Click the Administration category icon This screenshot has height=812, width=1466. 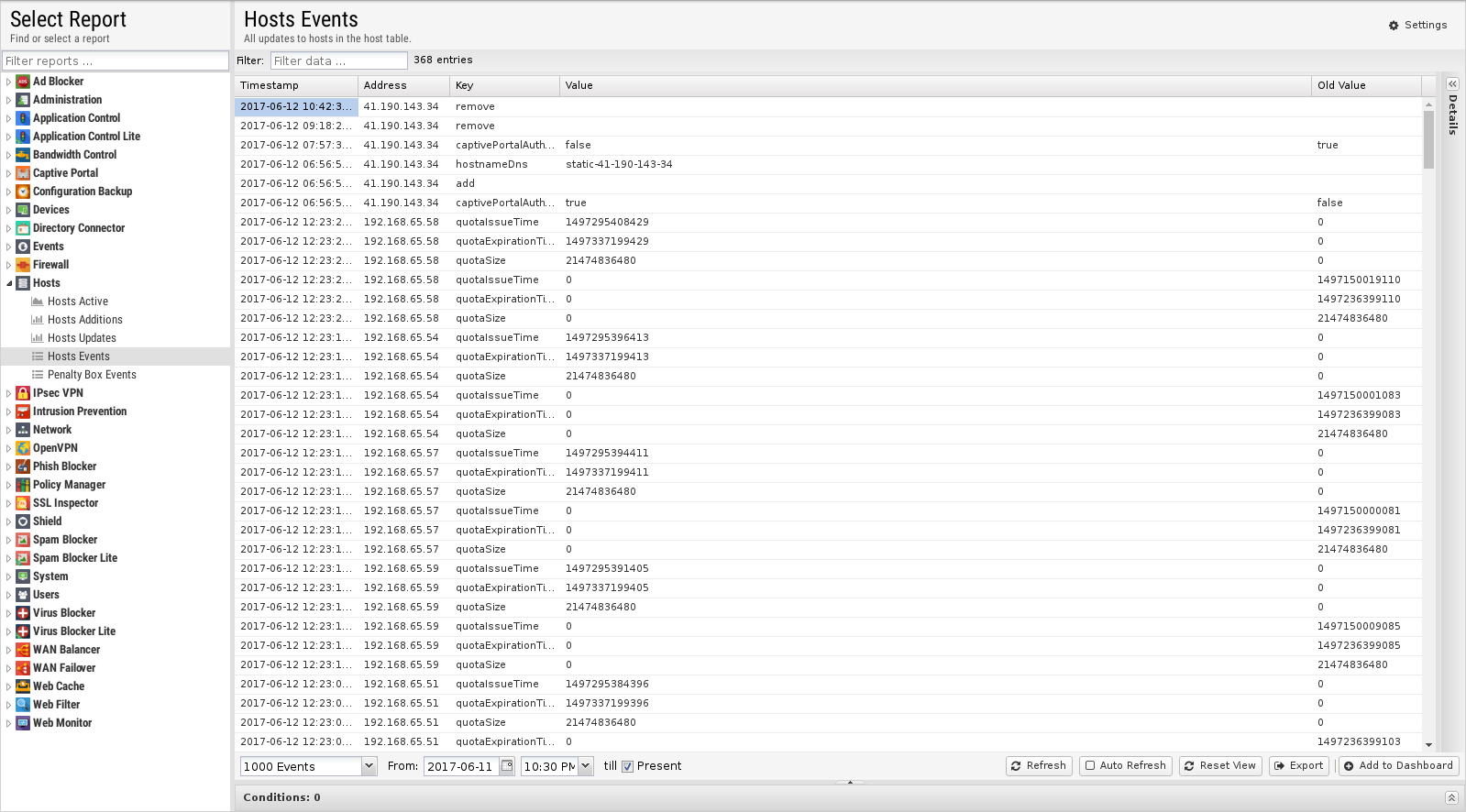[23, 100]
